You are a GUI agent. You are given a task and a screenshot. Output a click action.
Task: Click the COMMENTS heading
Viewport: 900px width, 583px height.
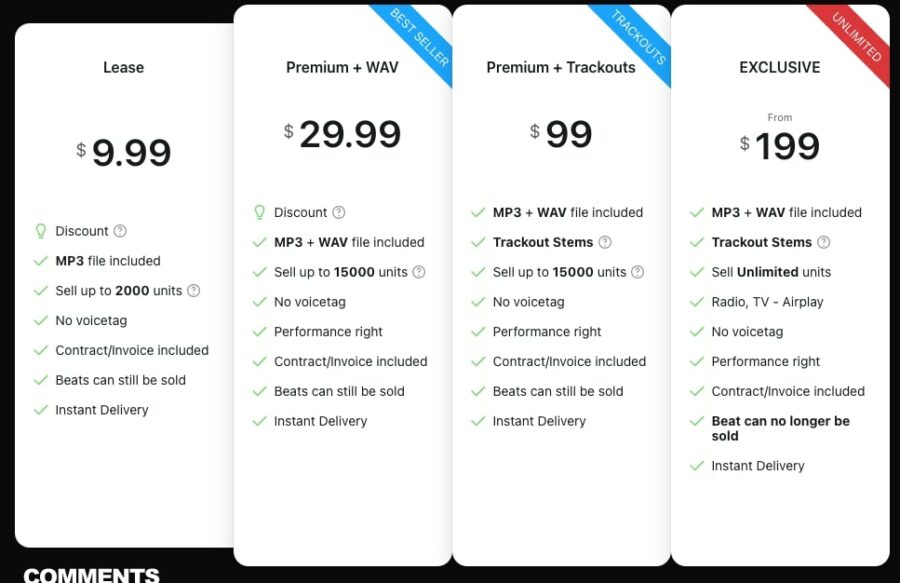pos(91,575)
